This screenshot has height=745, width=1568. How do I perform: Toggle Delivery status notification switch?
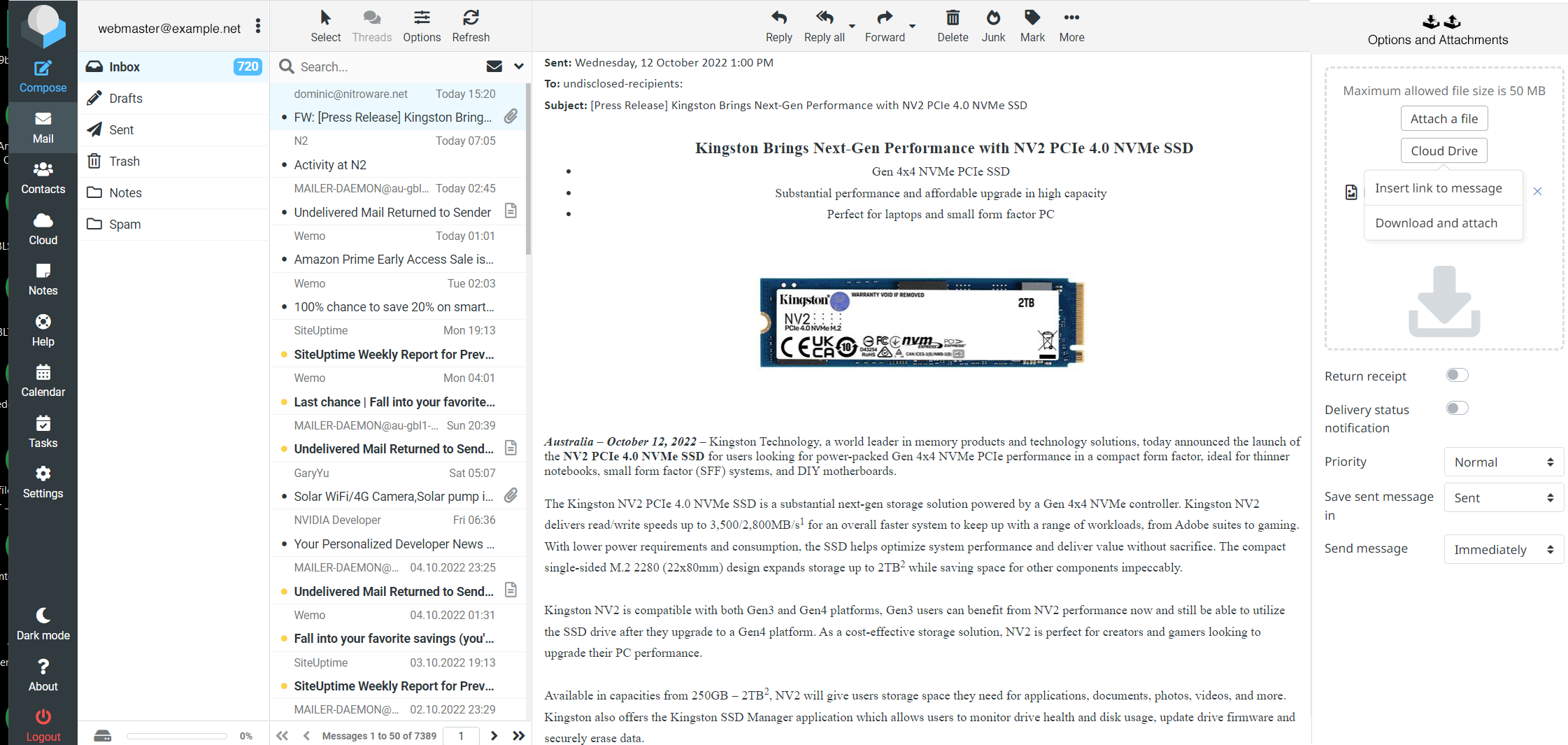click(x=1457, y=408)
